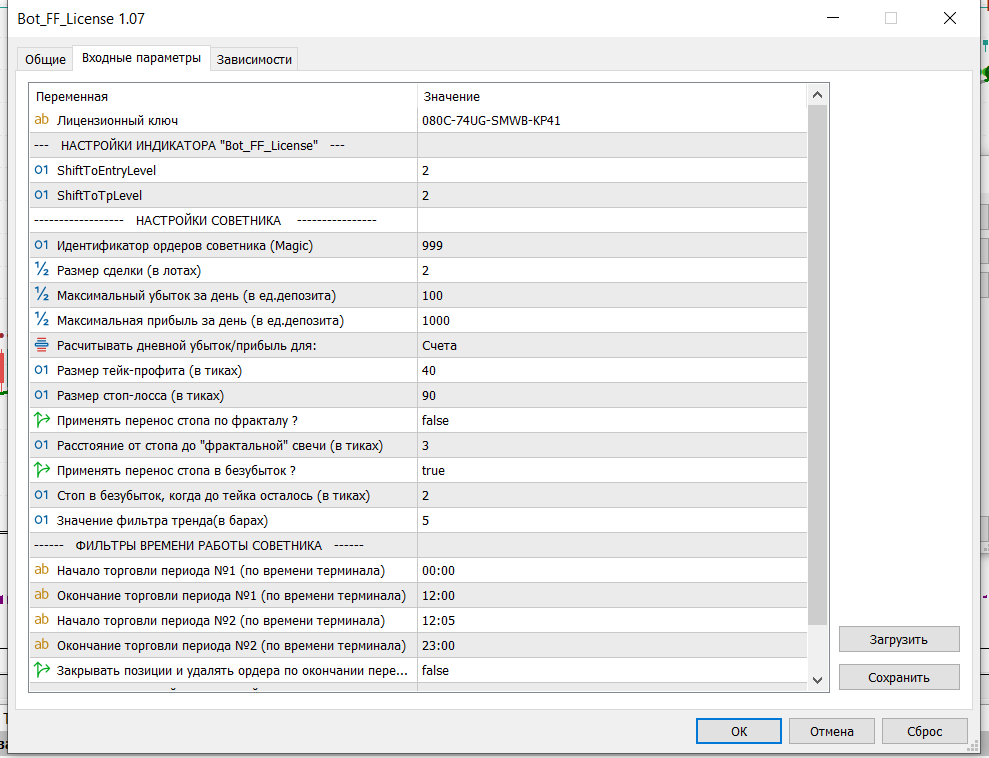
Task: Click the integer icon beside Размер тейк-профита
Action: (42, 370)
